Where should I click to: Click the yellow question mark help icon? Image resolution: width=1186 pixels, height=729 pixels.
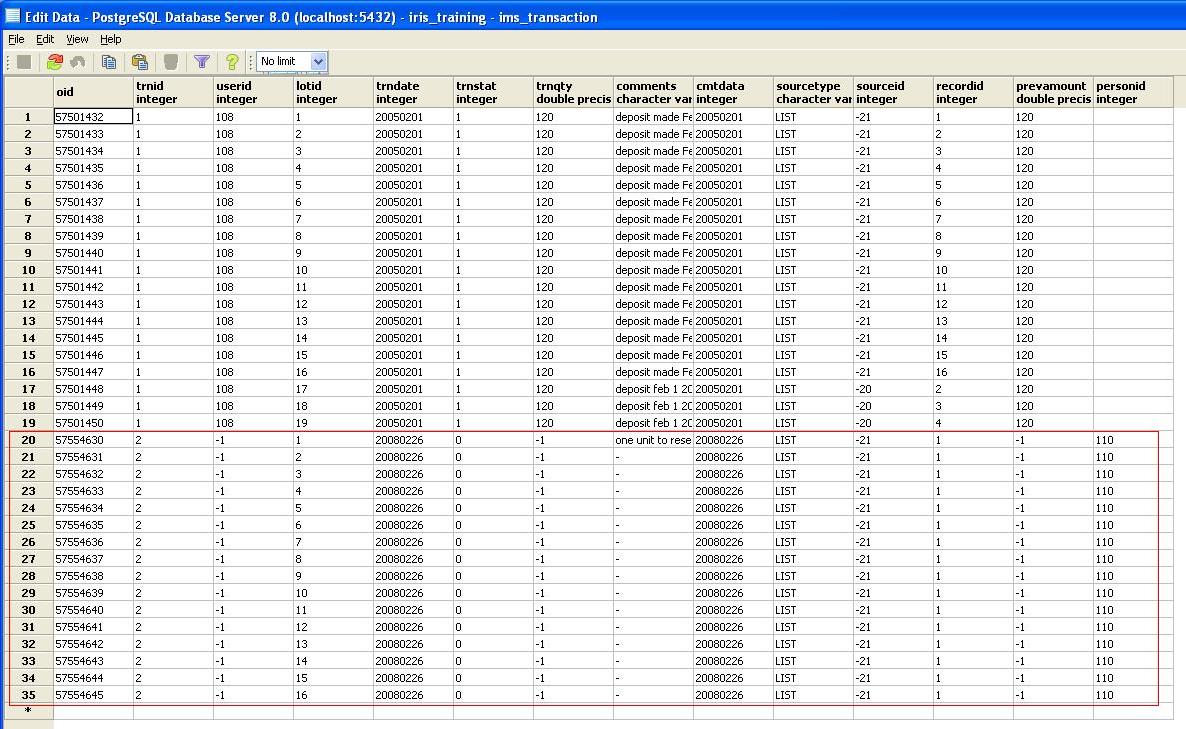[x=232, y=62]
